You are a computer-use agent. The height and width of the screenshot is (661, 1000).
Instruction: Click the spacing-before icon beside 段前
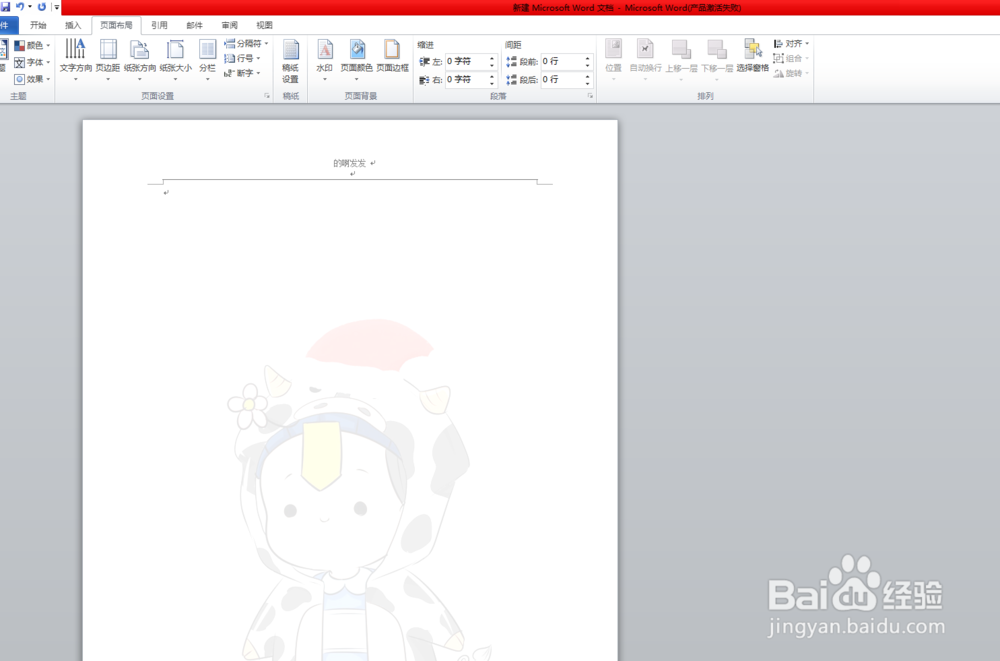click(511, 61)
